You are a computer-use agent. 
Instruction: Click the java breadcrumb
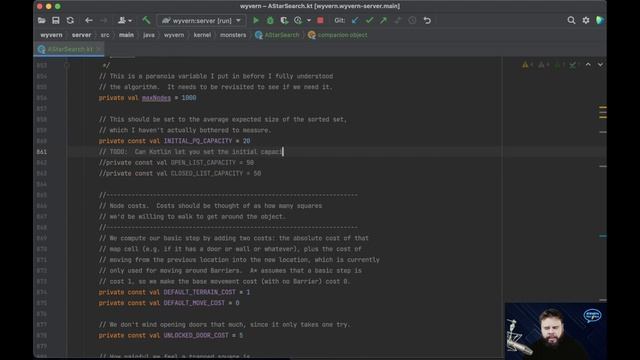149,35
